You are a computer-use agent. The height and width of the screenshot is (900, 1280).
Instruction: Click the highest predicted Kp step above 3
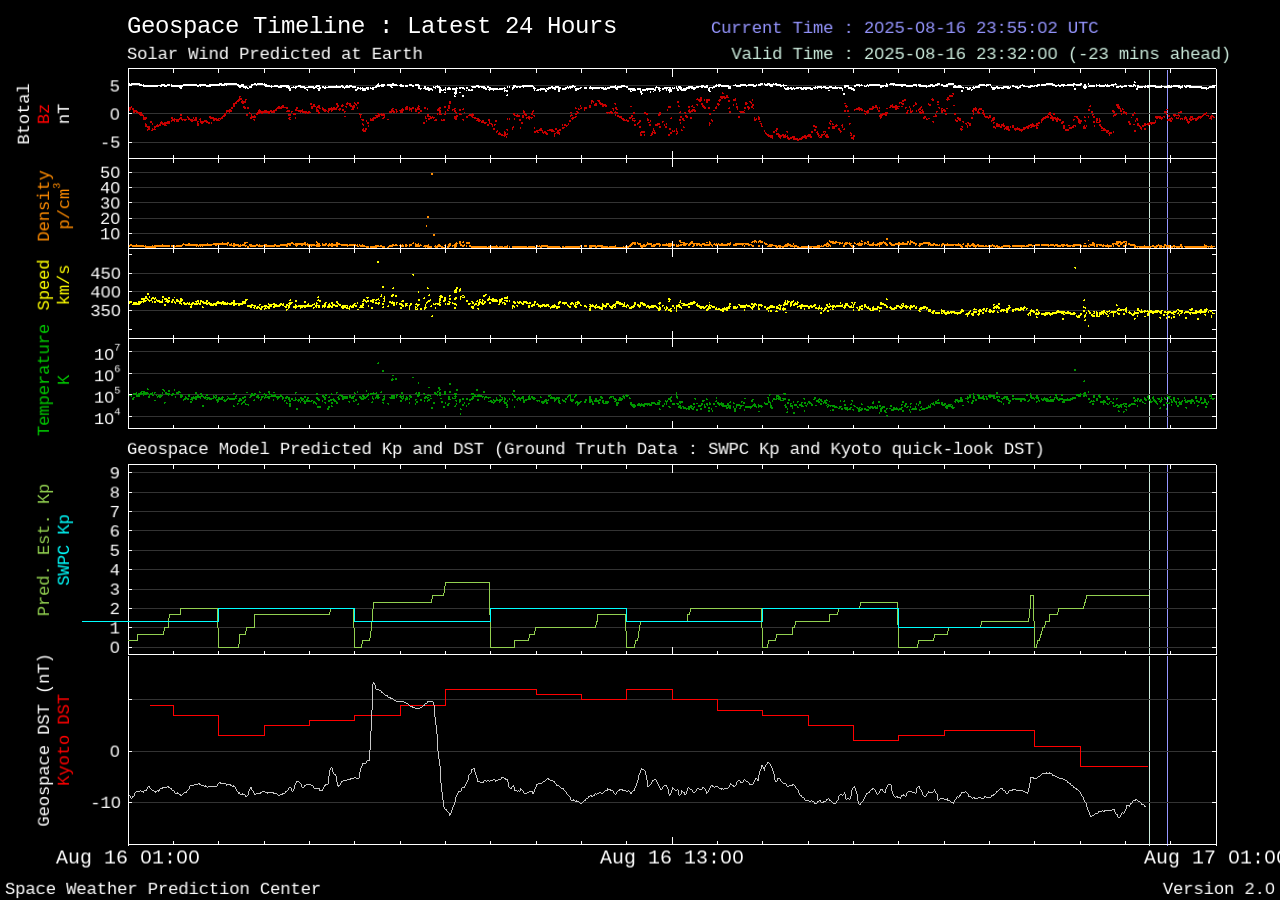(x=467, y=582)
